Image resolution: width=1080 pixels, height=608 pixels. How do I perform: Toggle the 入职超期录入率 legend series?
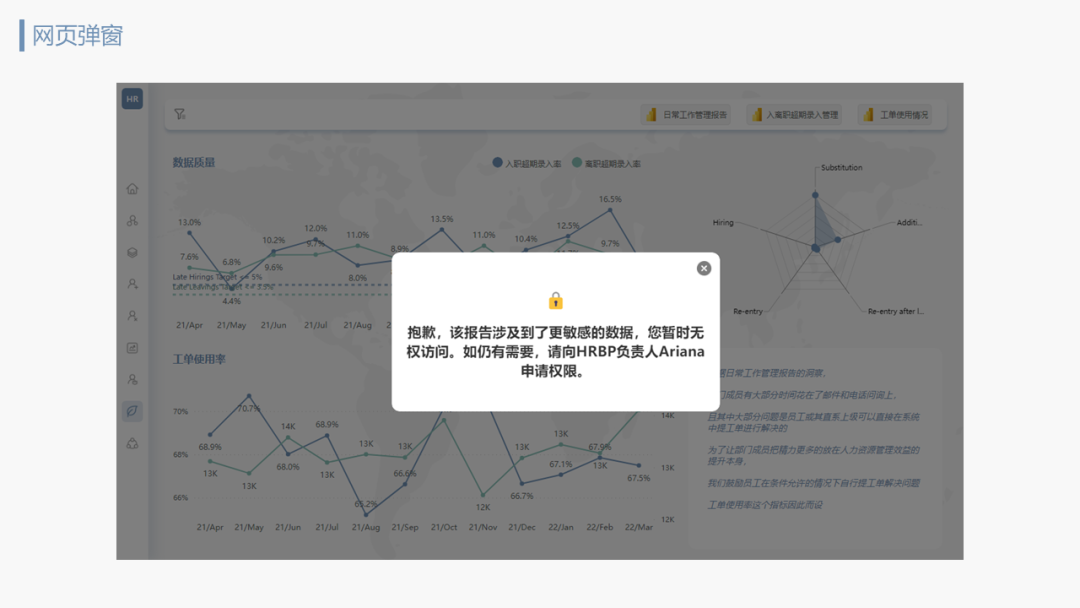pos(526,163)
